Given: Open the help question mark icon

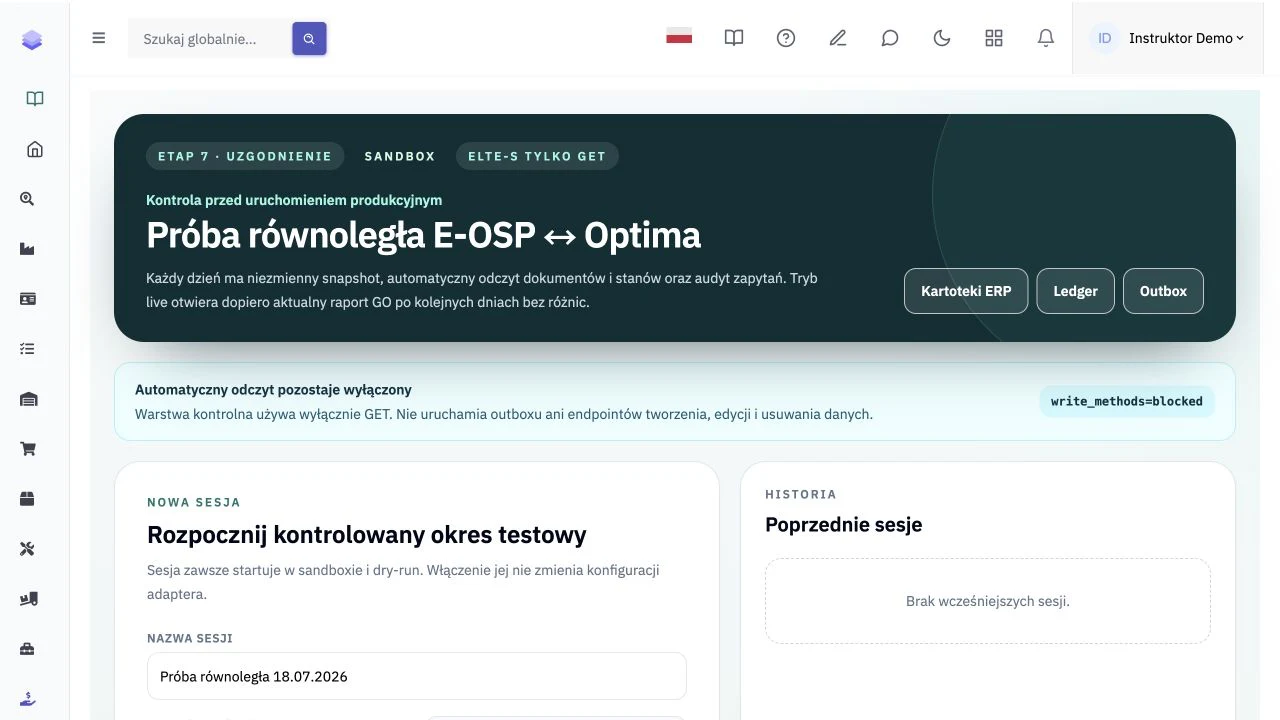Looking at the screenshot, I should click(786, 38).
